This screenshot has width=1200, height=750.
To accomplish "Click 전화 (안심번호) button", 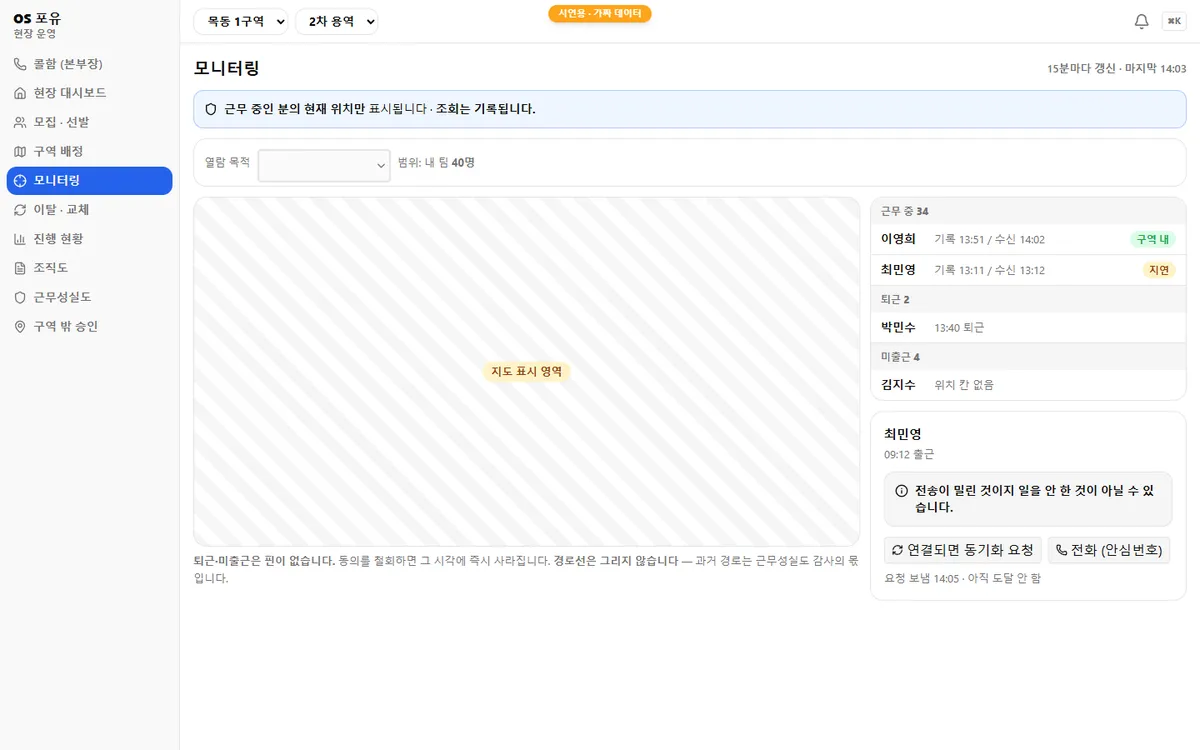I will tap(1109, 550).
